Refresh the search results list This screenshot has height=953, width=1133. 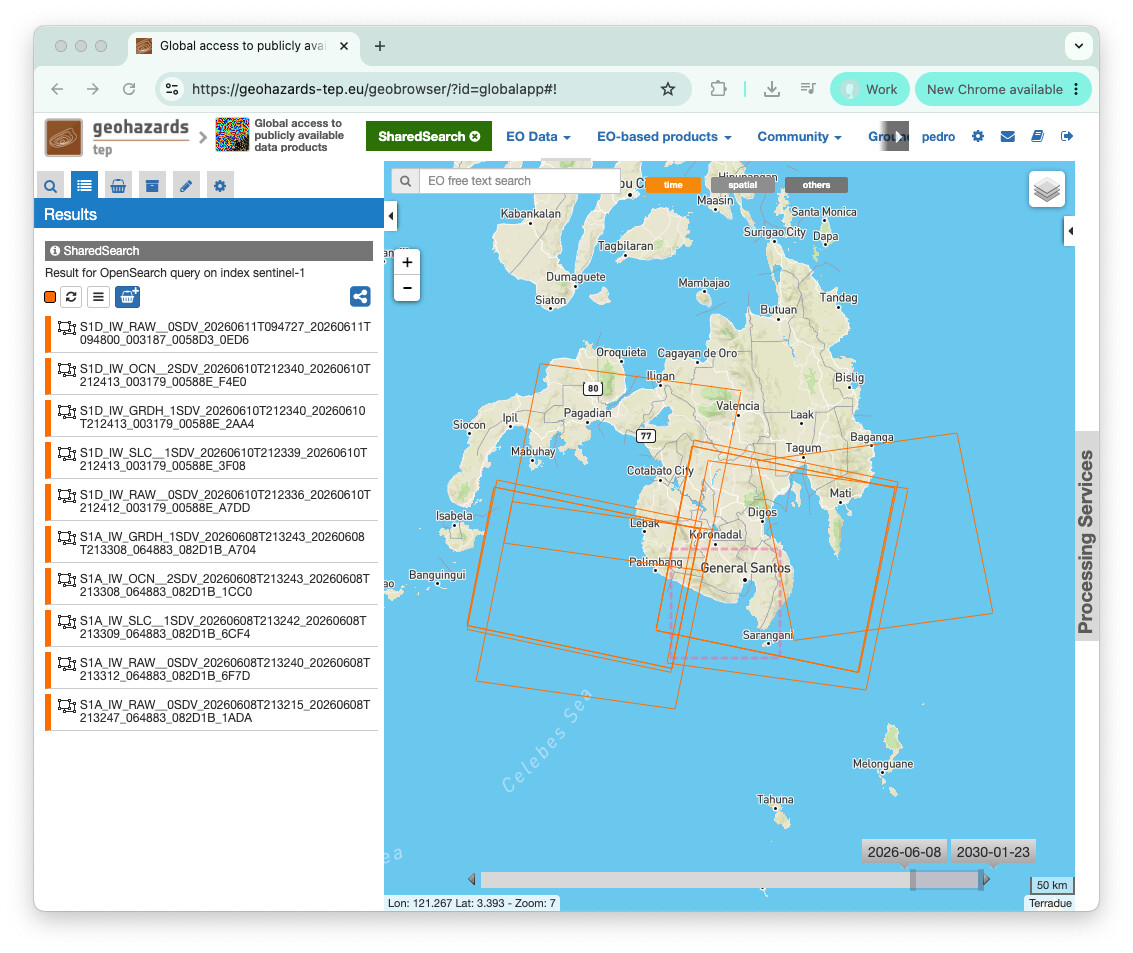click(x=71, y=297)
